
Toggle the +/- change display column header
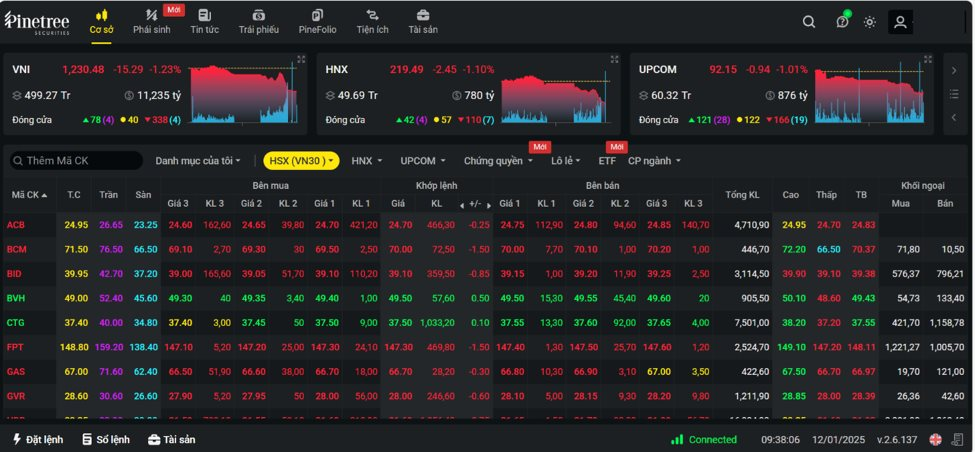click(474, 203)
